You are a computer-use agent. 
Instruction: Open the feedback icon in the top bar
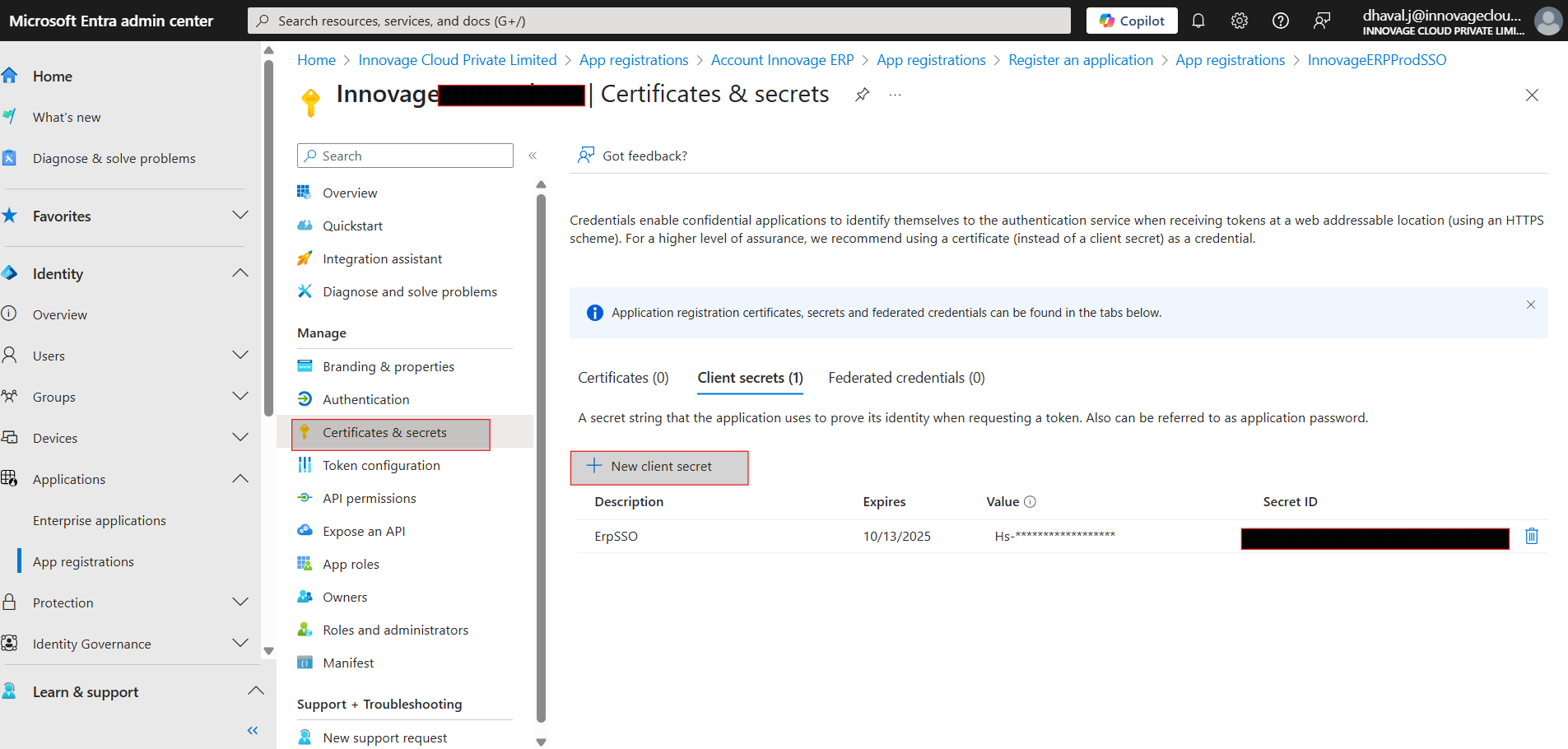(x=1321, y=21)
